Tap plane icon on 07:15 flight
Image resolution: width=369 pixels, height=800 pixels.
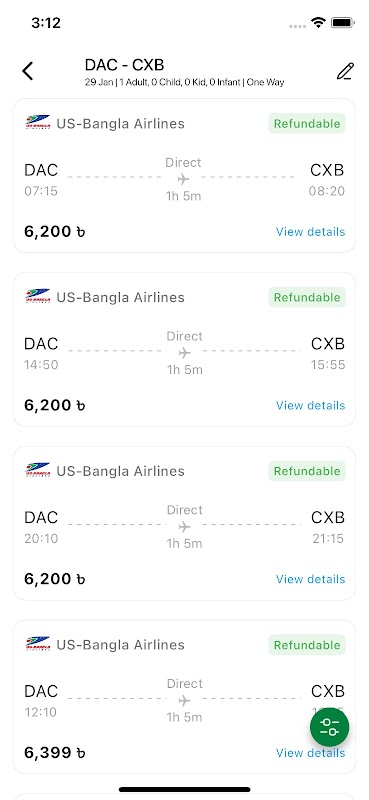pos(183,179)
